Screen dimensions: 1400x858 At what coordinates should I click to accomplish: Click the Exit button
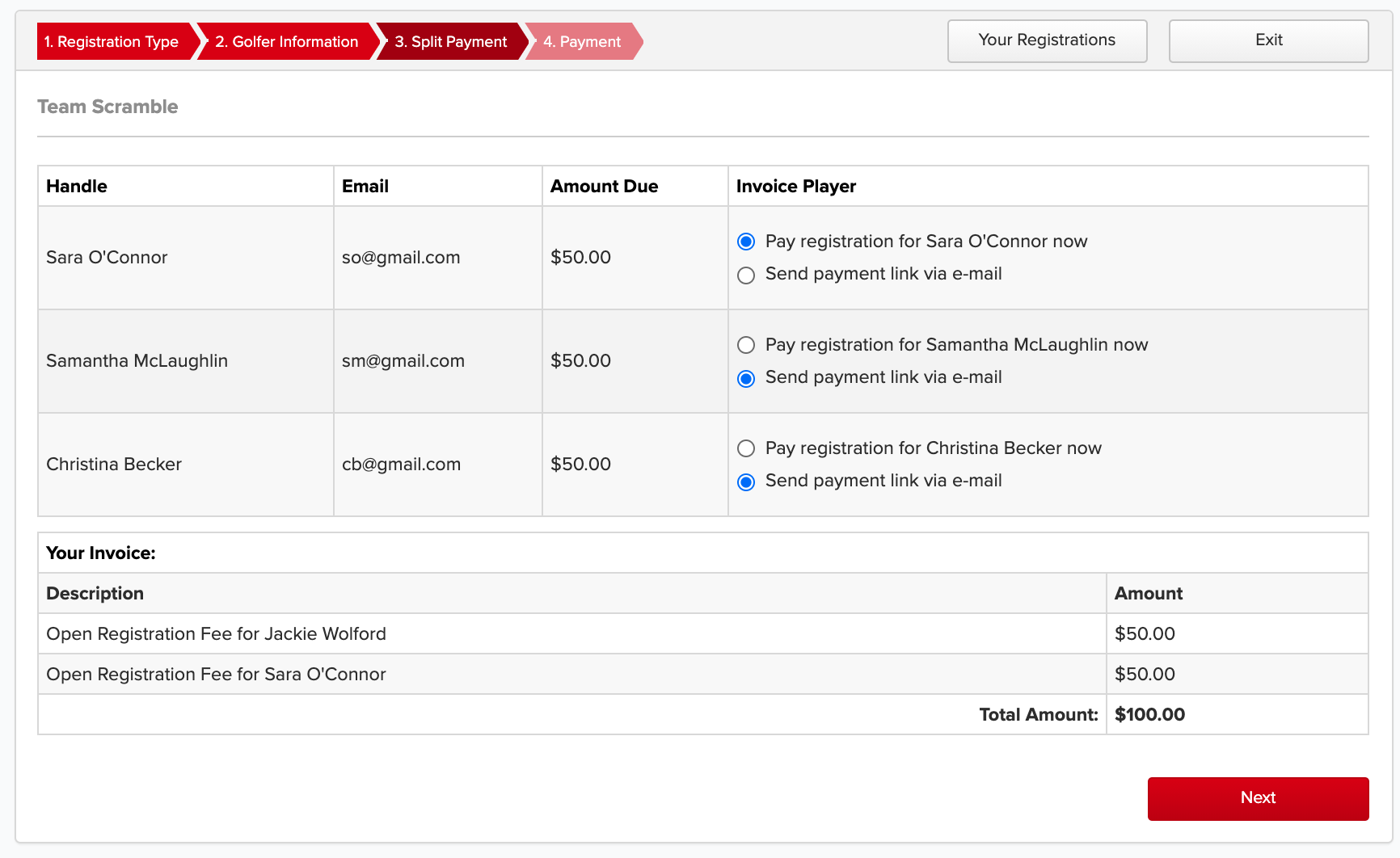coord(1268,40)
